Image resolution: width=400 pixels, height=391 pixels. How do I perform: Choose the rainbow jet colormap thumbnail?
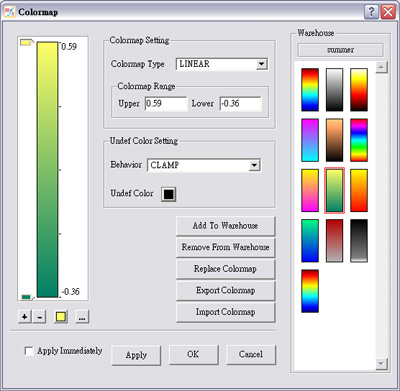point(310,90)
